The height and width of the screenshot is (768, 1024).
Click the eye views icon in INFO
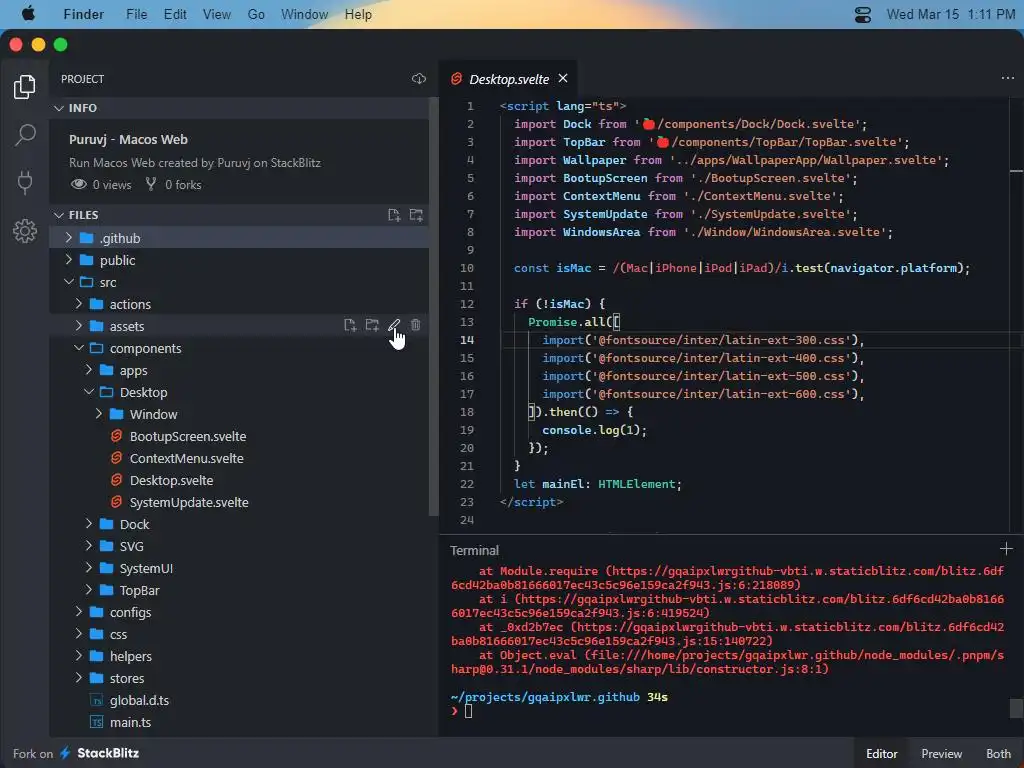pos(78,184)
